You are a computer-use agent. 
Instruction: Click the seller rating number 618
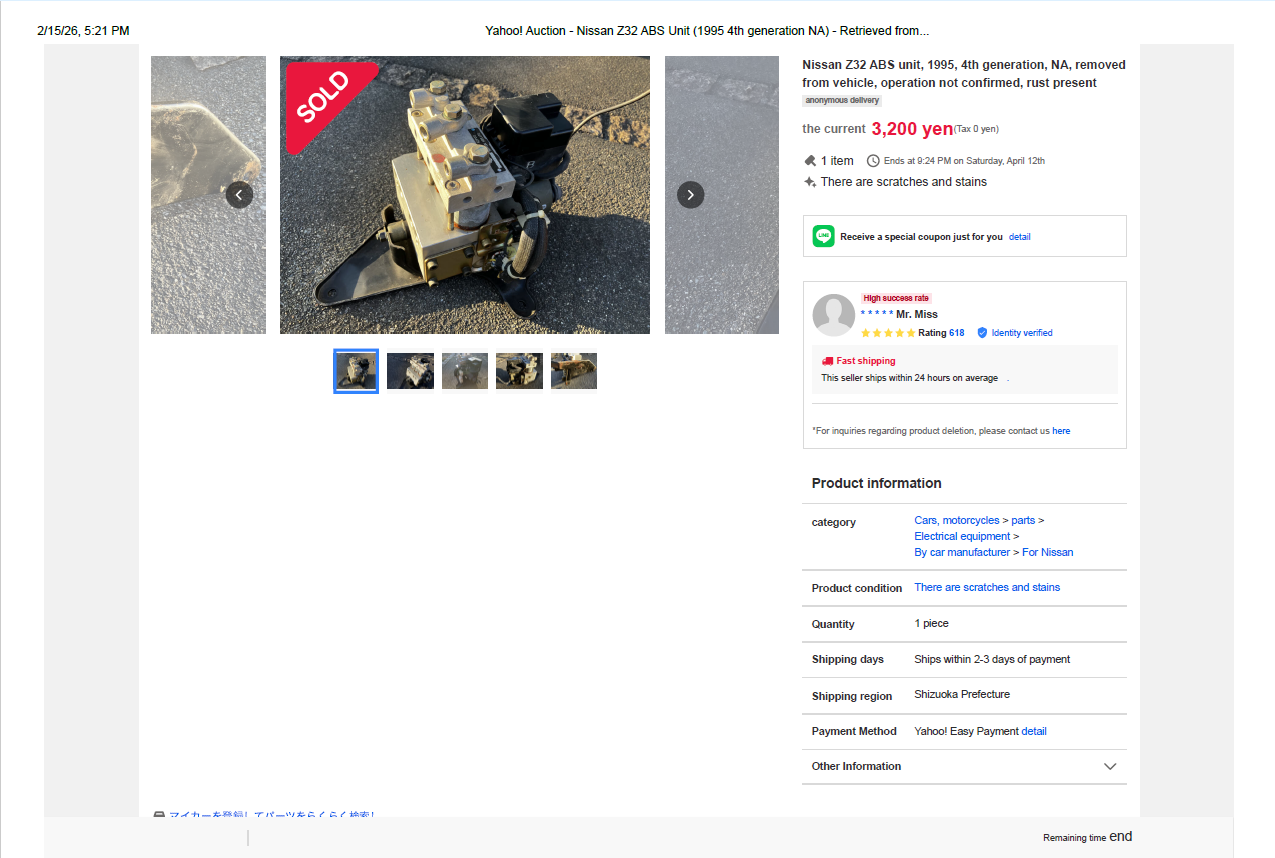(957, 333)
